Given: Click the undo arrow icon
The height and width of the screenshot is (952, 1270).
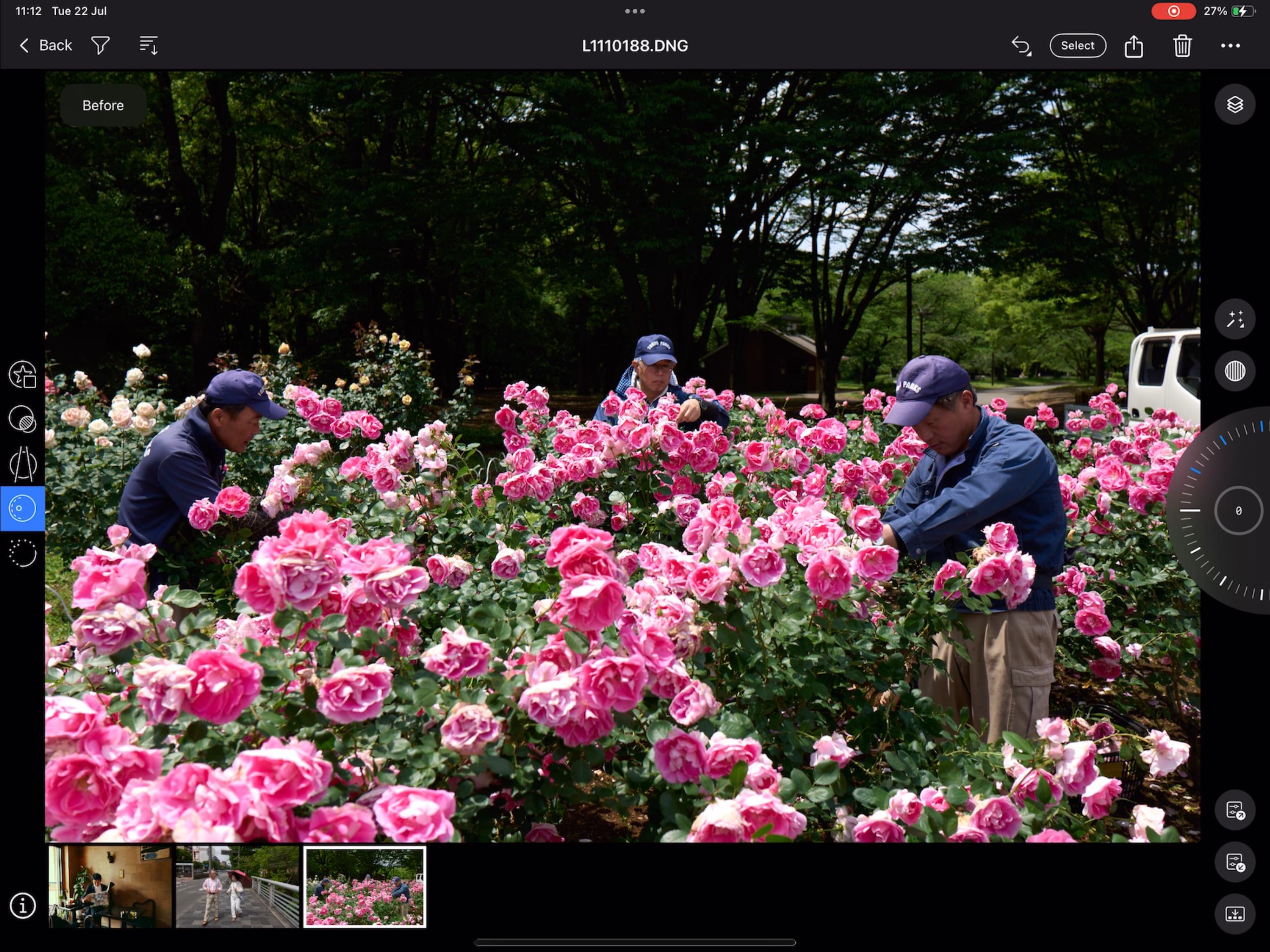Looking at the screenshot, I should [1021, 46].
